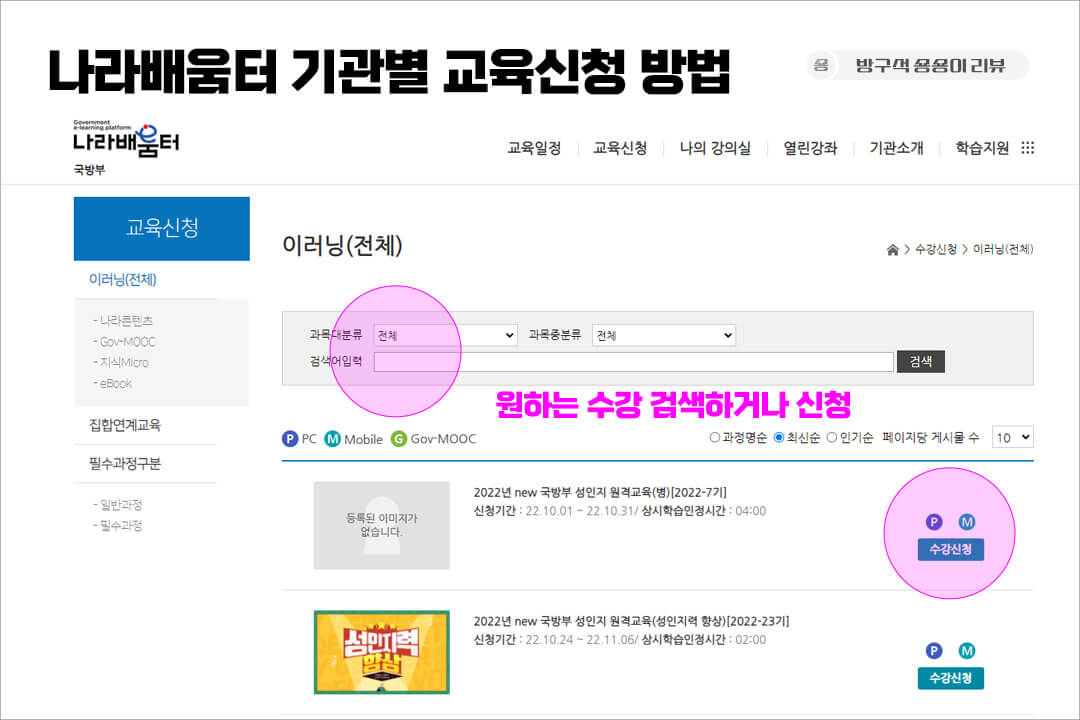Open the 성인지력 향상 course thumbnail

point(382,652)
